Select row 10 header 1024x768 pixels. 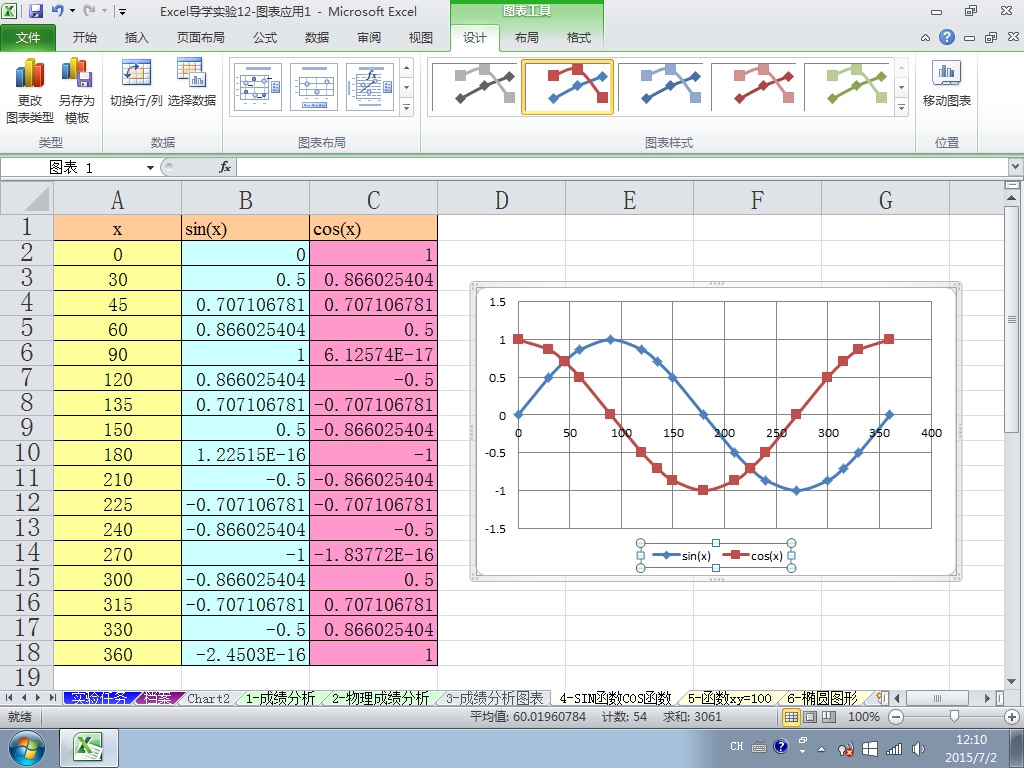coord(26,453)
